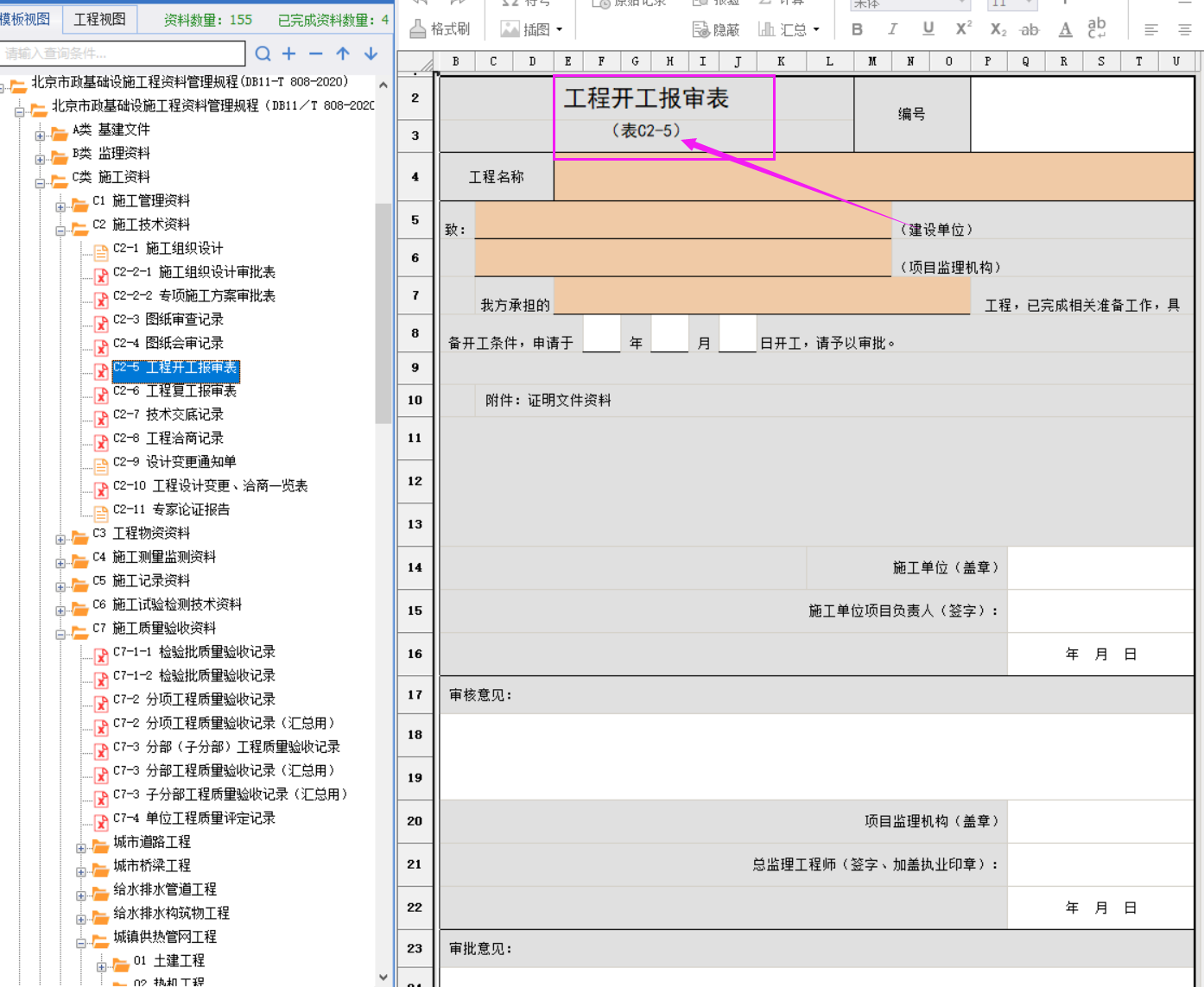Click the 项目监理机构 recipient input cell
This screenshot has width=1204, height=987.
682,258
